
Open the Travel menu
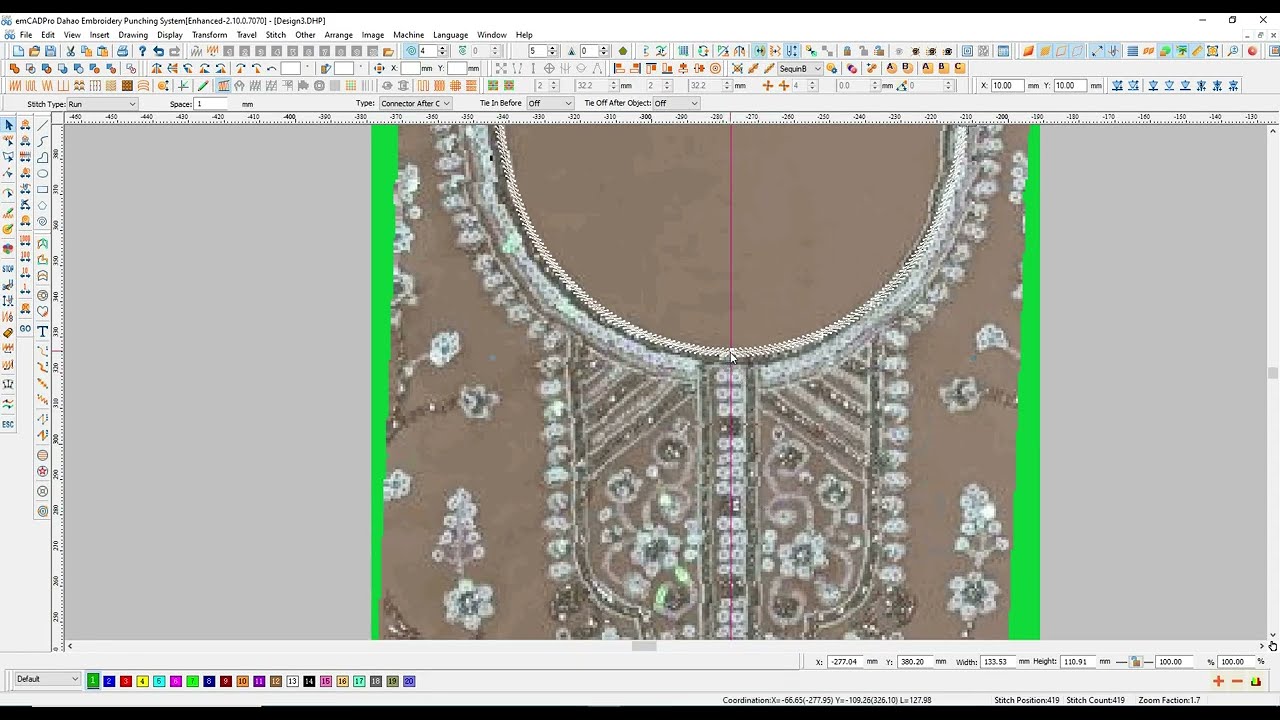tap(246, 35)
